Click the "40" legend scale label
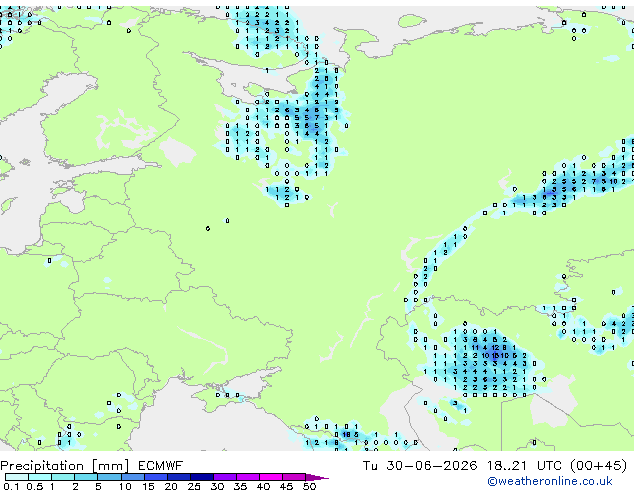The height and width of the screenshot is (490, 634). coord(263,486)
